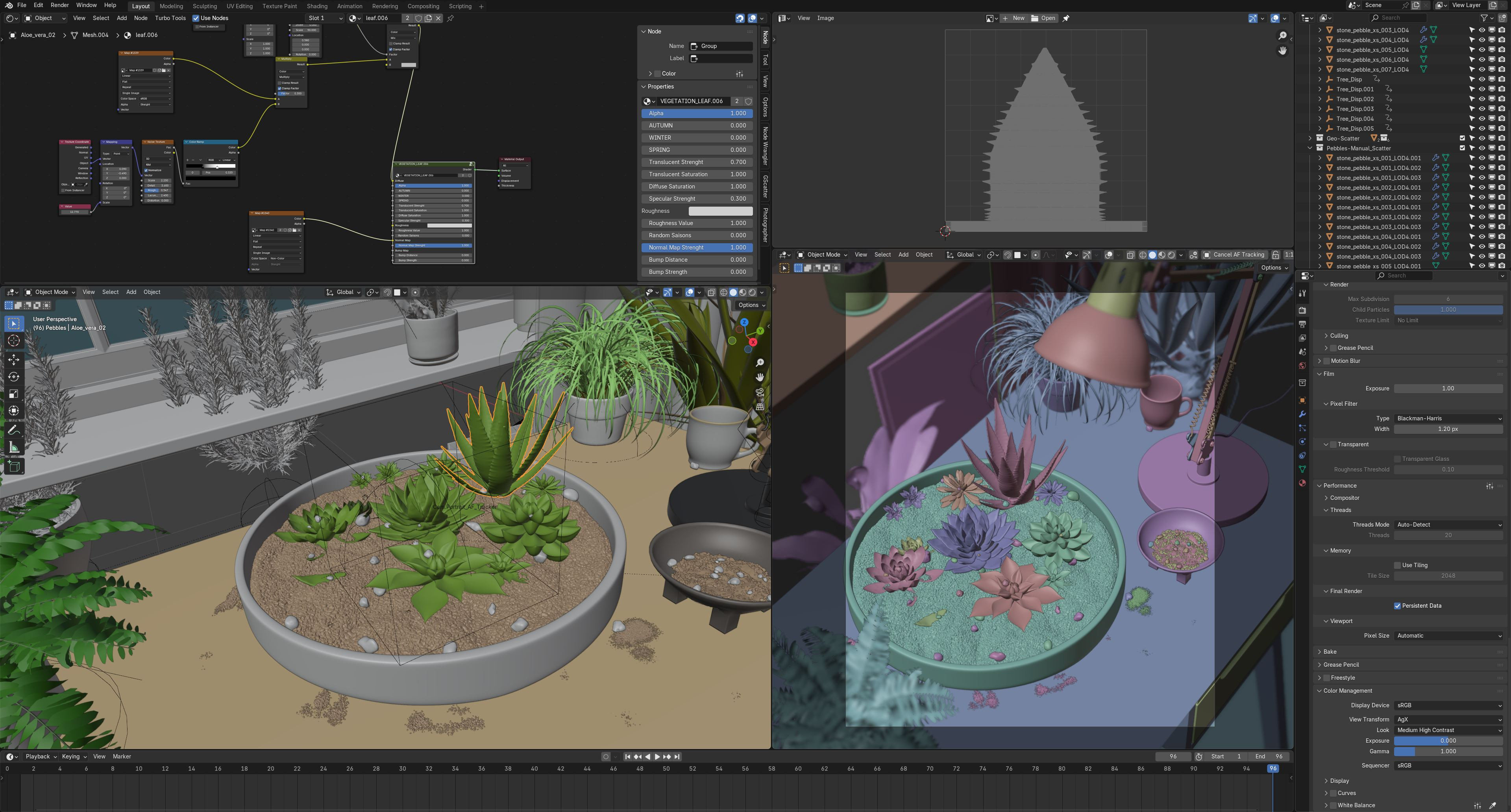Adjust the Translucent Strenght slider
This screenshot has height=812, width=1511.
click(697, 162)
